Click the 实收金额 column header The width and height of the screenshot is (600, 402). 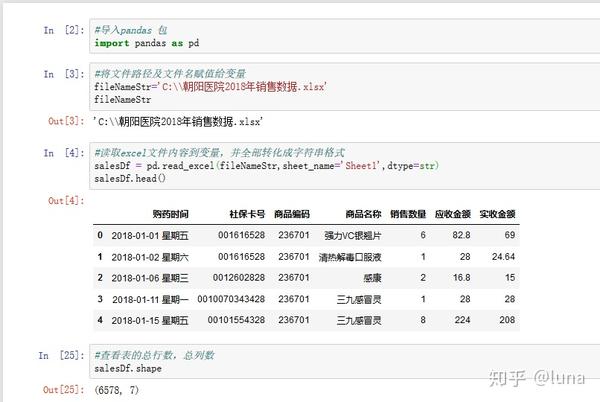497,214
